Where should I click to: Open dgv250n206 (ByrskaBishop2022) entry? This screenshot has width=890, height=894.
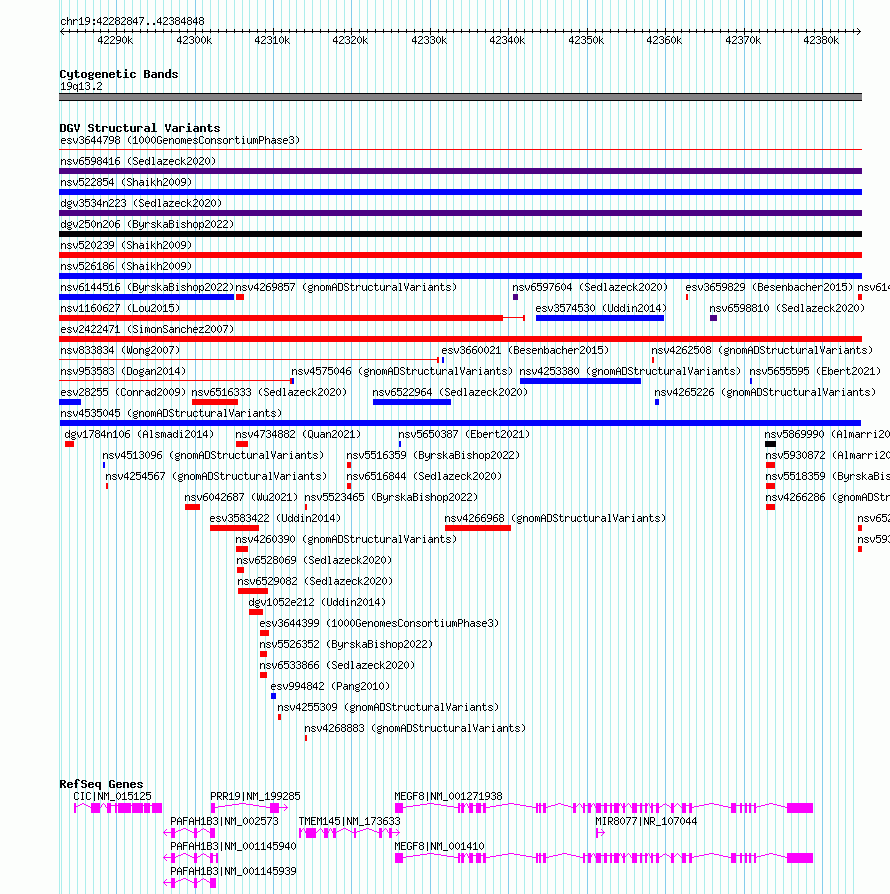pos(147,225)
